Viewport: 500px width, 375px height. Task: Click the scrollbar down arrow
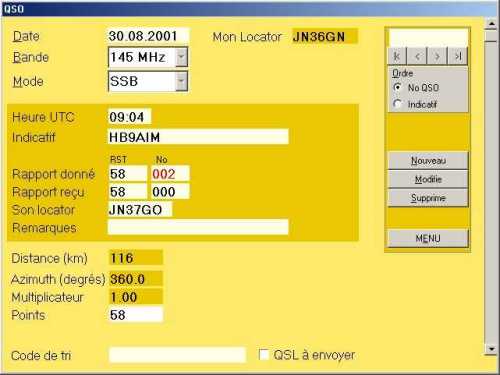click(x=491, y=349)
